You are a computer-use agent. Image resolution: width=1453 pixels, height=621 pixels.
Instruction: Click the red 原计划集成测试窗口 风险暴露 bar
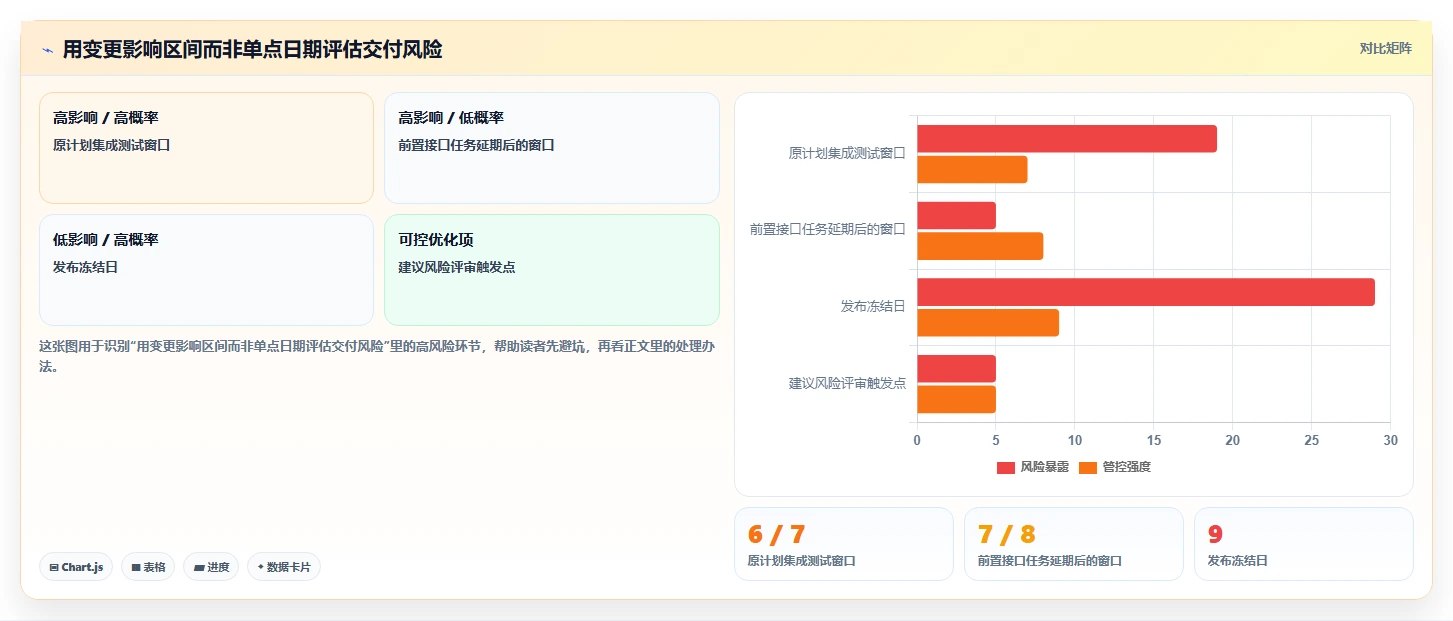point(1067,139)
